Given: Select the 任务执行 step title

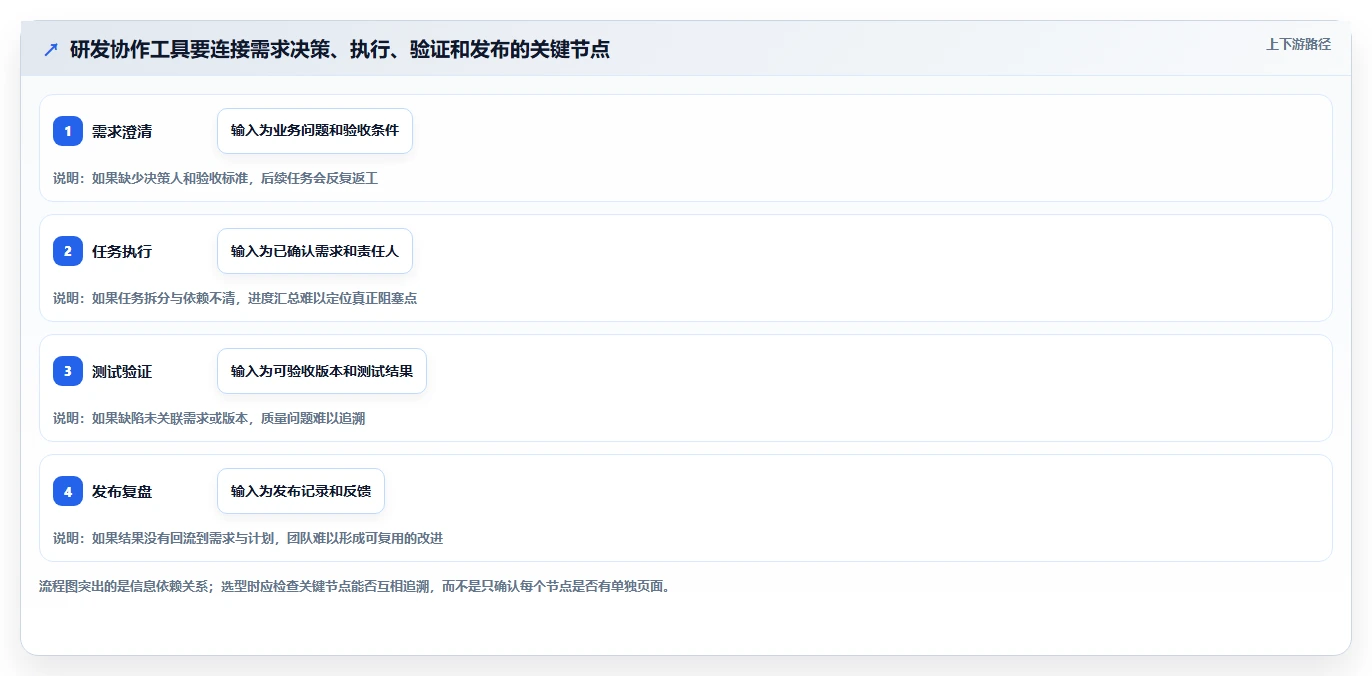Looking at the screenshot, I should click(x=122, y=251).
